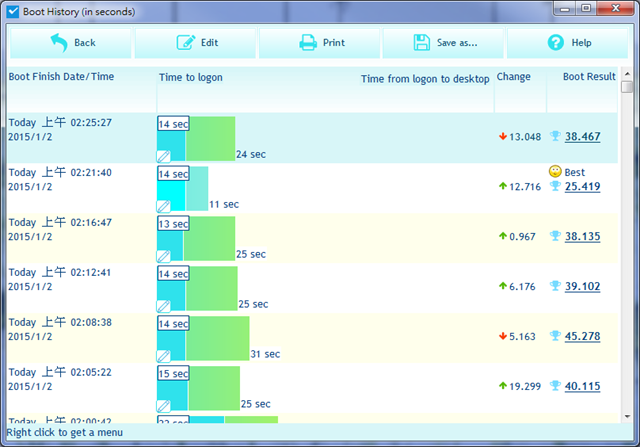Image resolution: width=640 pixels, height=447 pixels.
Task: Click trophy icon beside 38.467
Action: [555, 136]
